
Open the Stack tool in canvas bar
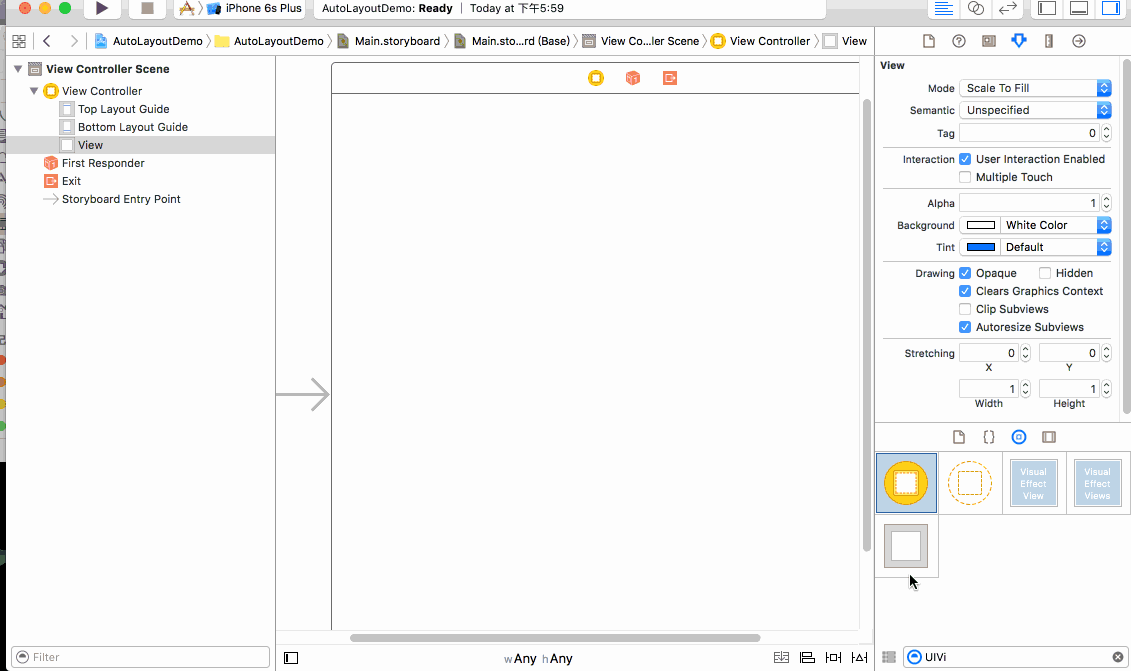(781, 658)
